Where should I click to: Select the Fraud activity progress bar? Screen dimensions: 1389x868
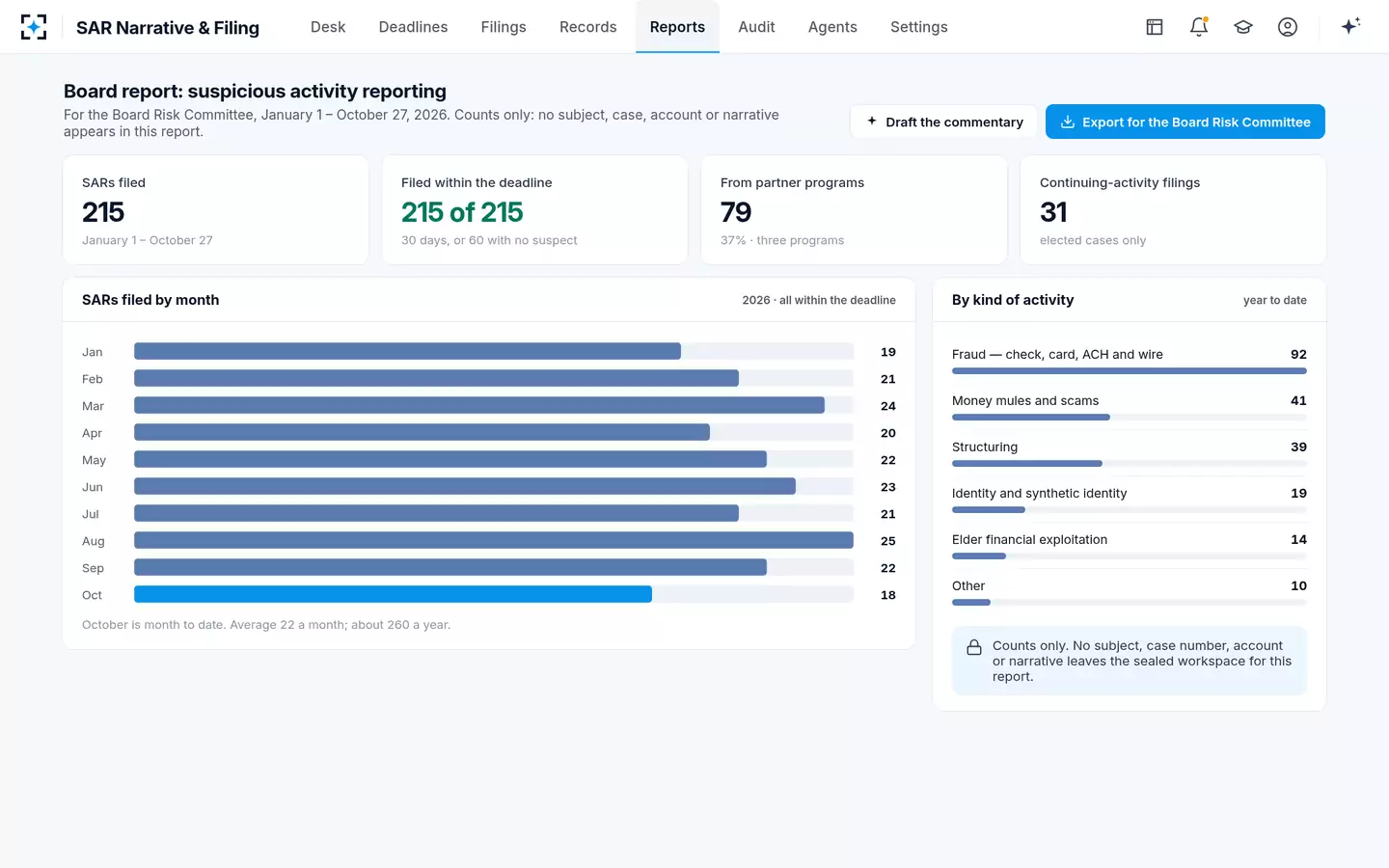pyautogui.click(x=1130, y=370)
